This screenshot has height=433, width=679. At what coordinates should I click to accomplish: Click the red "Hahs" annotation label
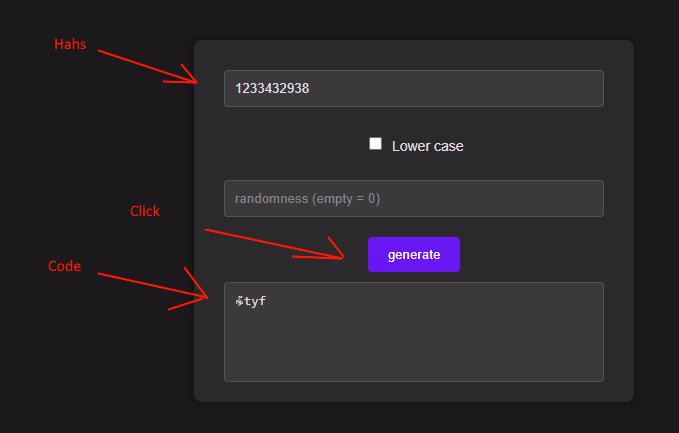pos(70,44)
